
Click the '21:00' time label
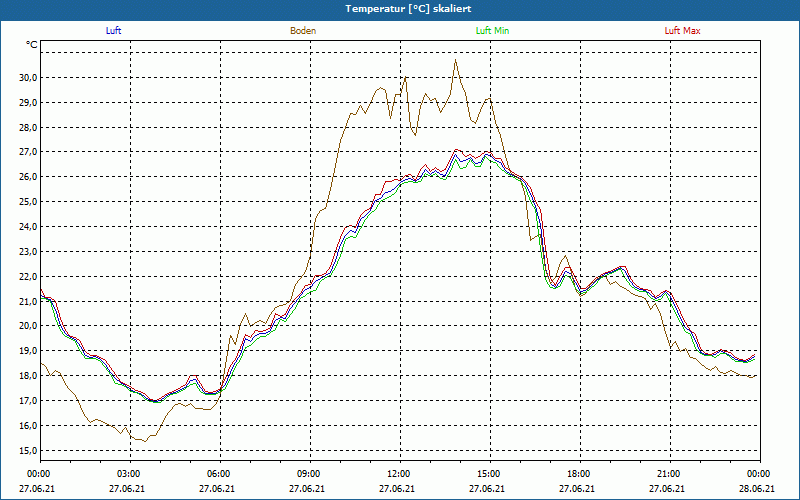tap(667, 474)
